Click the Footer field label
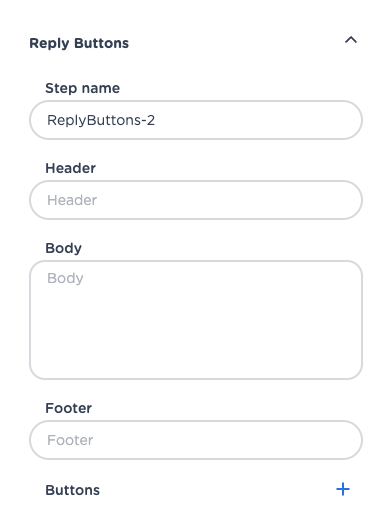The height and width of the screenshot is (528, 391). tap(68, 408)
